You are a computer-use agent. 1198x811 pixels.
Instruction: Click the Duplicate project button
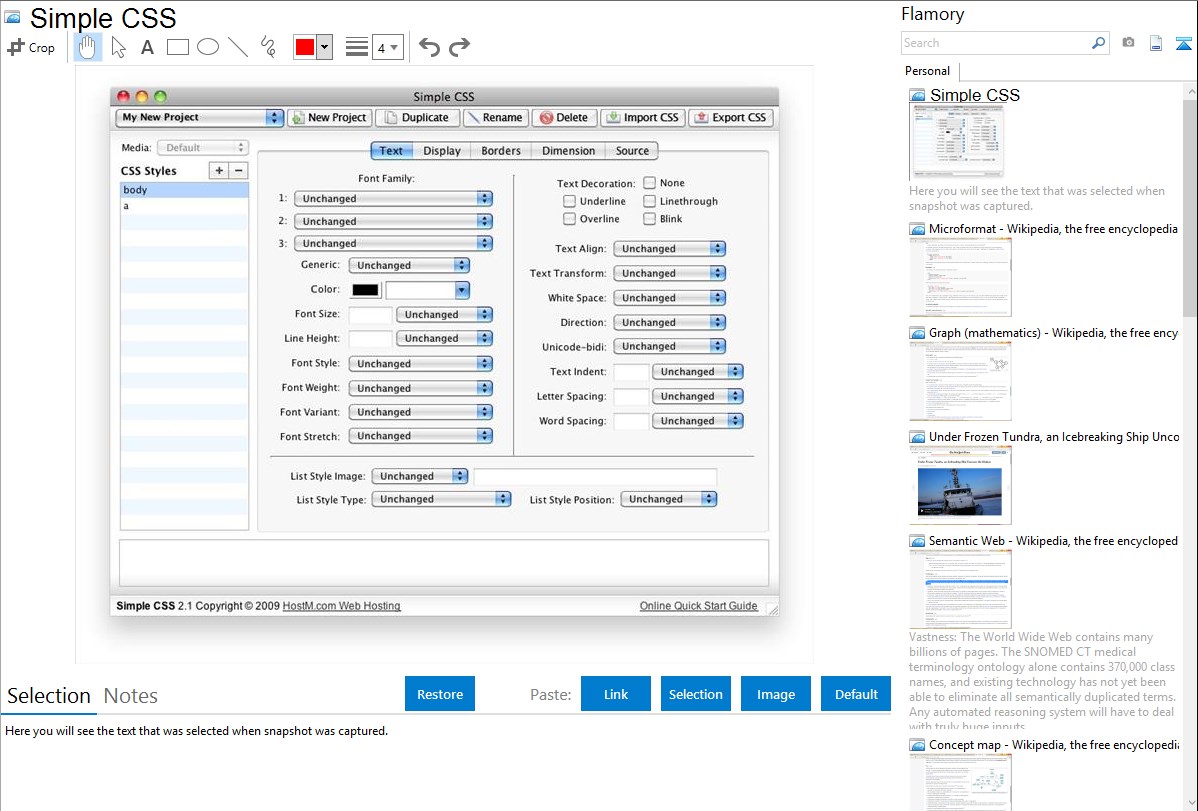point(417,117)
